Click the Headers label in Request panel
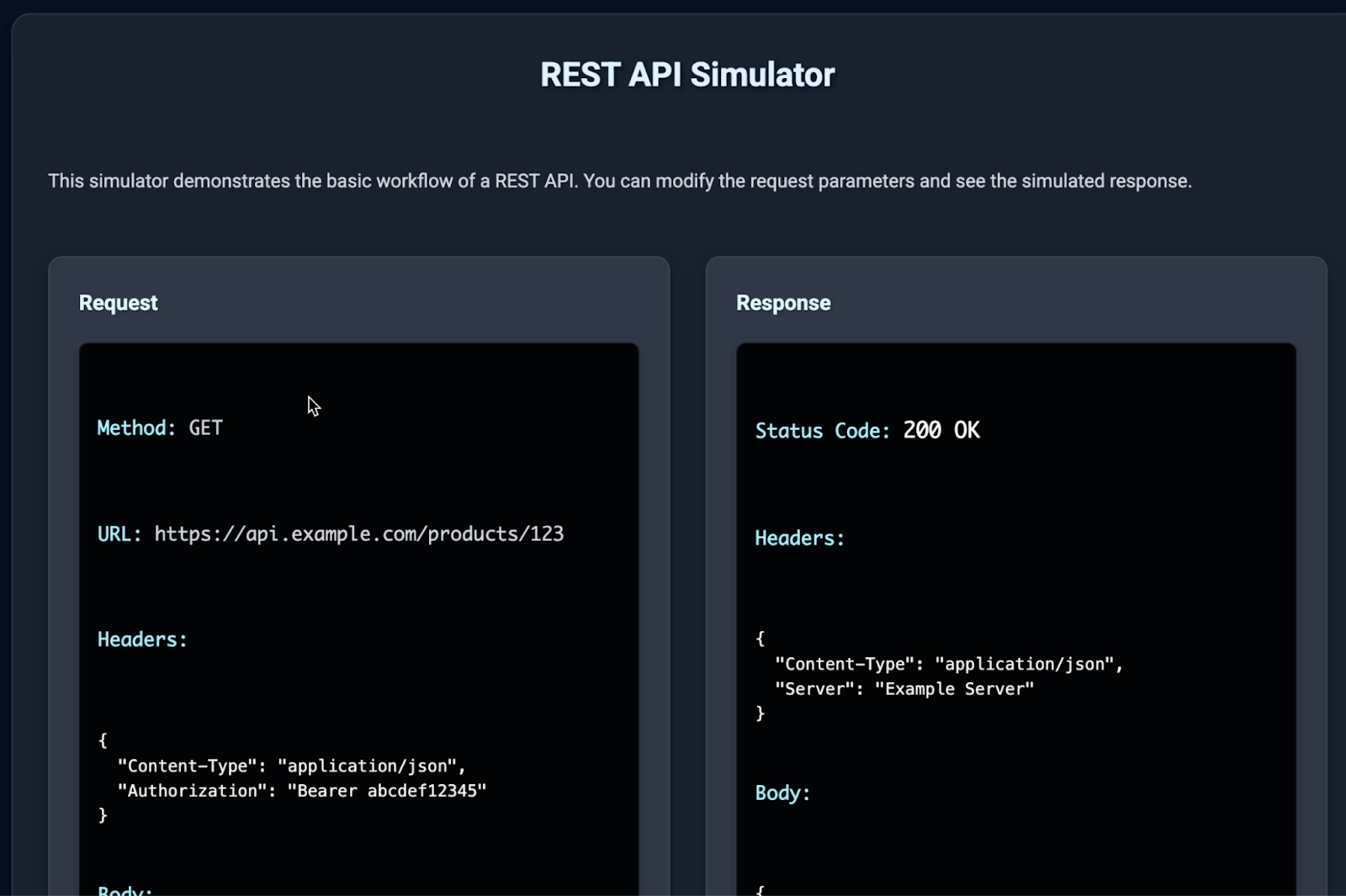 tap(141, 639)
